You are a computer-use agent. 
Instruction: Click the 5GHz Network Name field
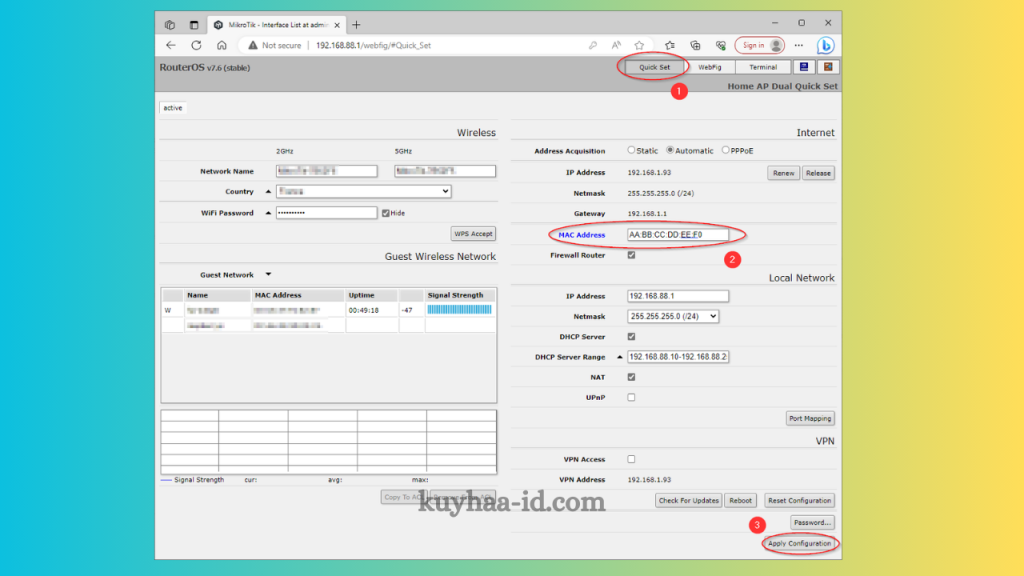point(445,171)
